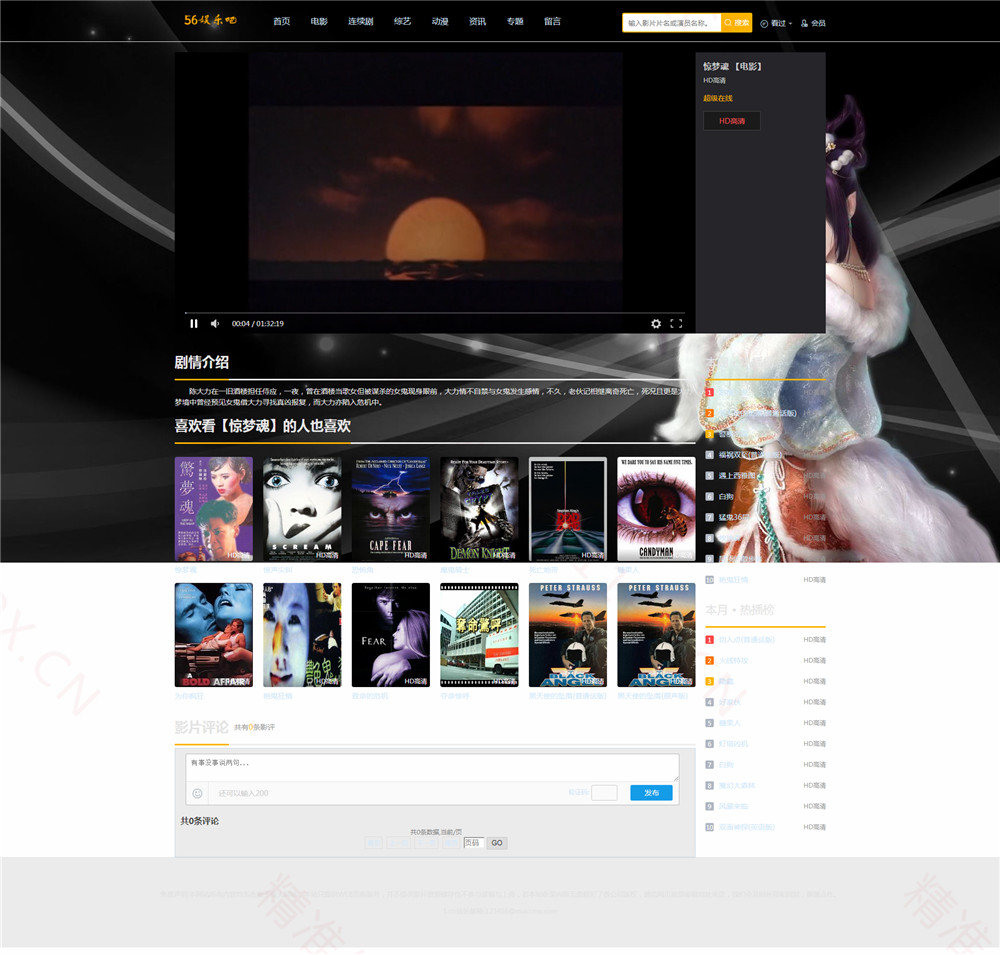The height and width of the screenshot is (955, 1000).
Task: Click the 会员 member icon
Action: (x=813, y=23)
